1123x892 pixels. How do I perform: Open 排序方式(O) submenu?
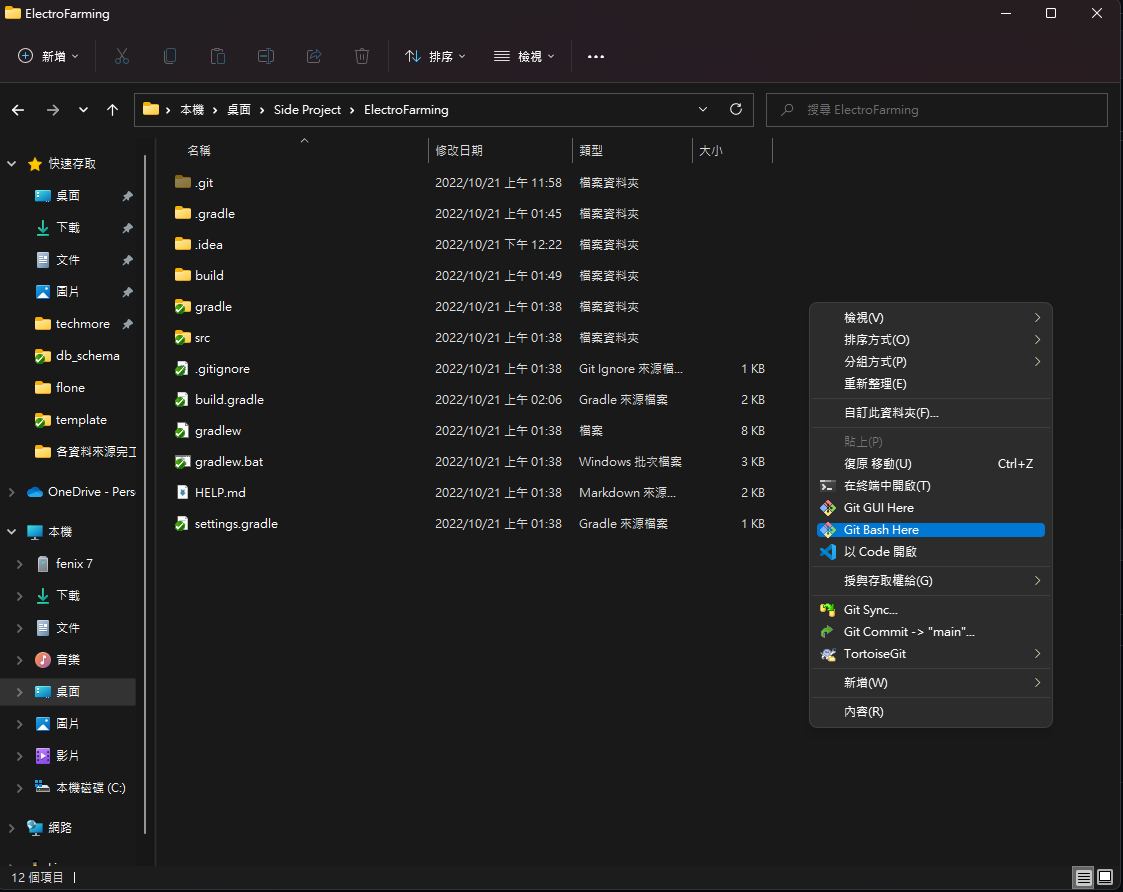pyautogui.click(x=930, y=340)
